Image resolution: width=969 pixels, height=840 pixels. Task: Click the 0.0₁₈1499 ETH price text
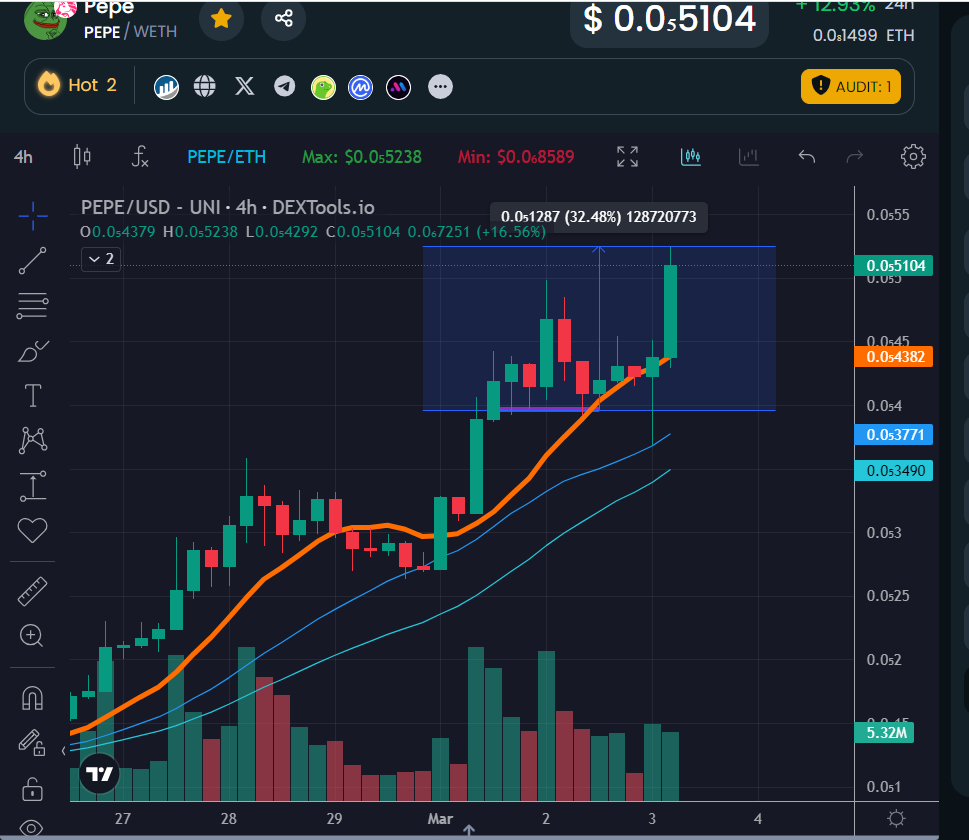click(863, 35)
